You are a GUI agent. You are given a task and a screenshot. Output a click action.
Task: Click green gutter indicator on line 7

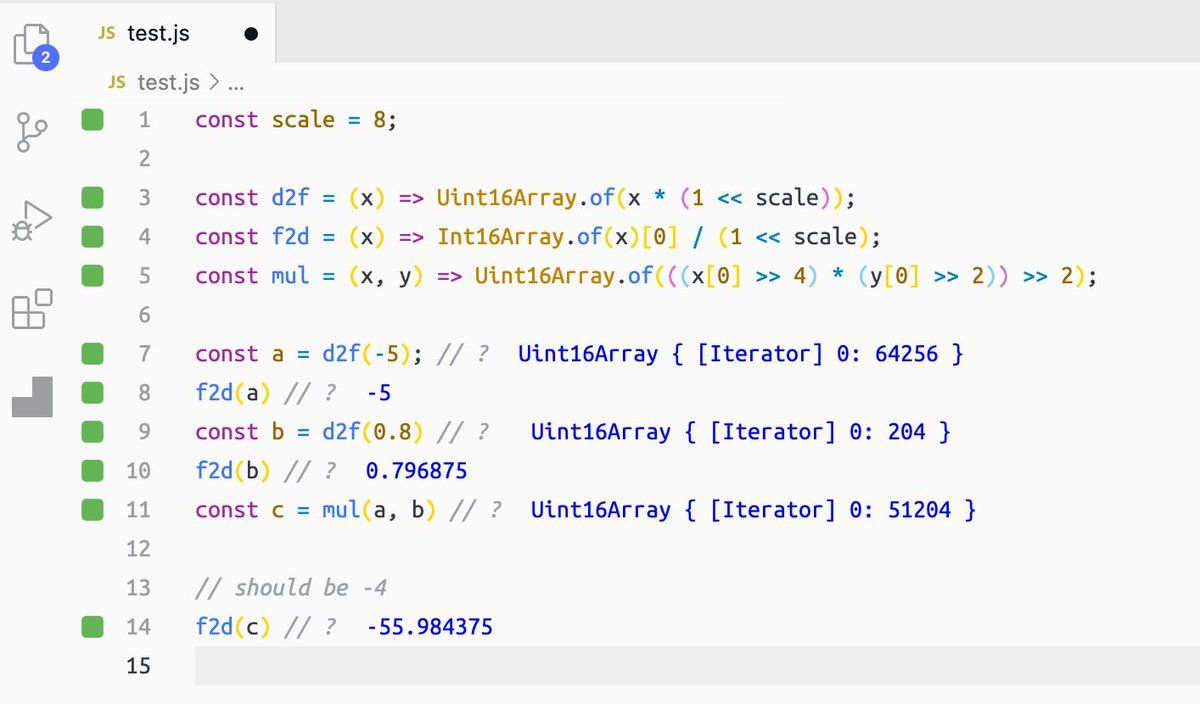click(x=93, y=354)
